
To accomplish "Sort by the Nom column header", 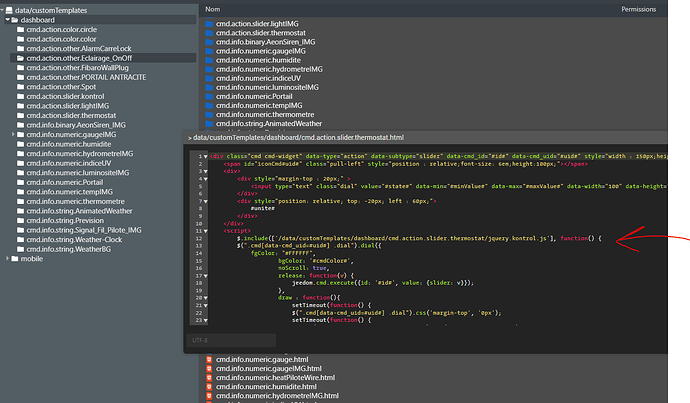I will pyautogui.click(x=213, y=9).
